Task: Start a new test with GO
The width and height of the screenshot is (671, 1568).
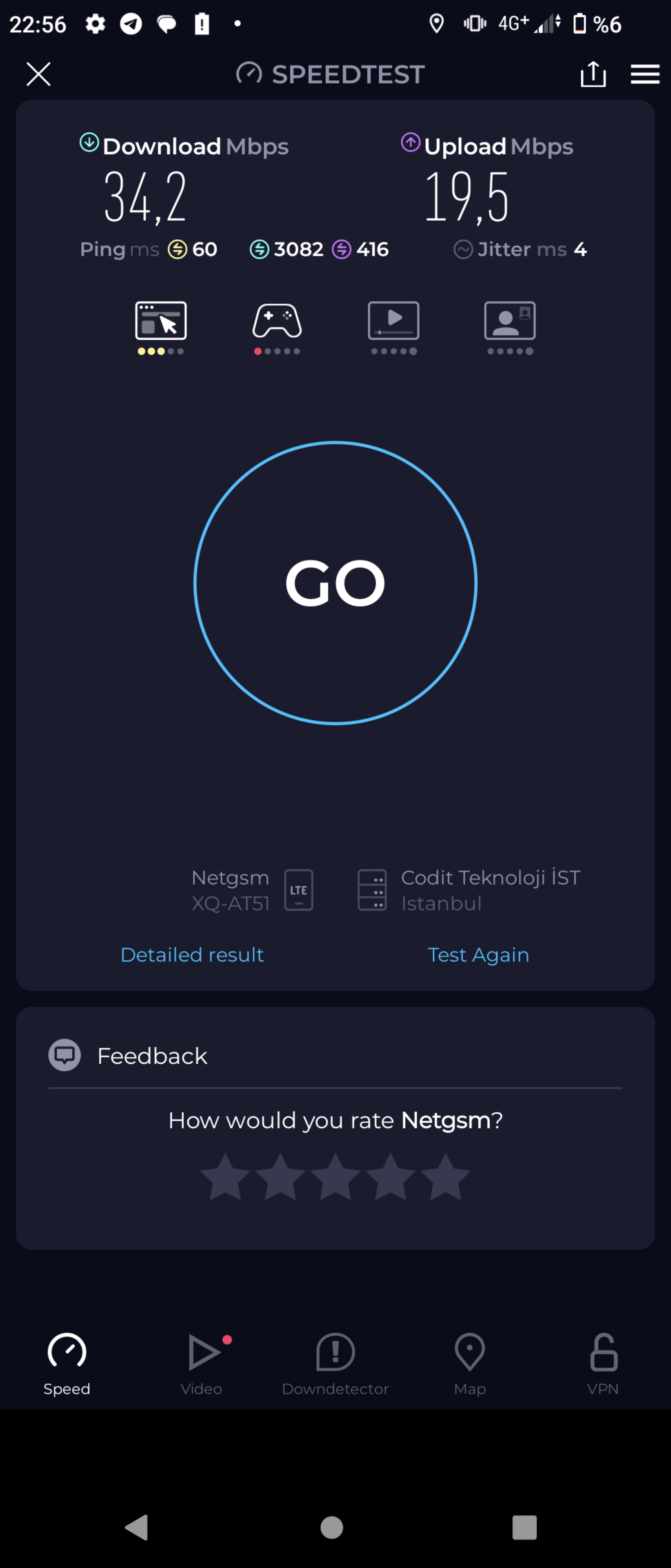Action: (x=335, y=583)
